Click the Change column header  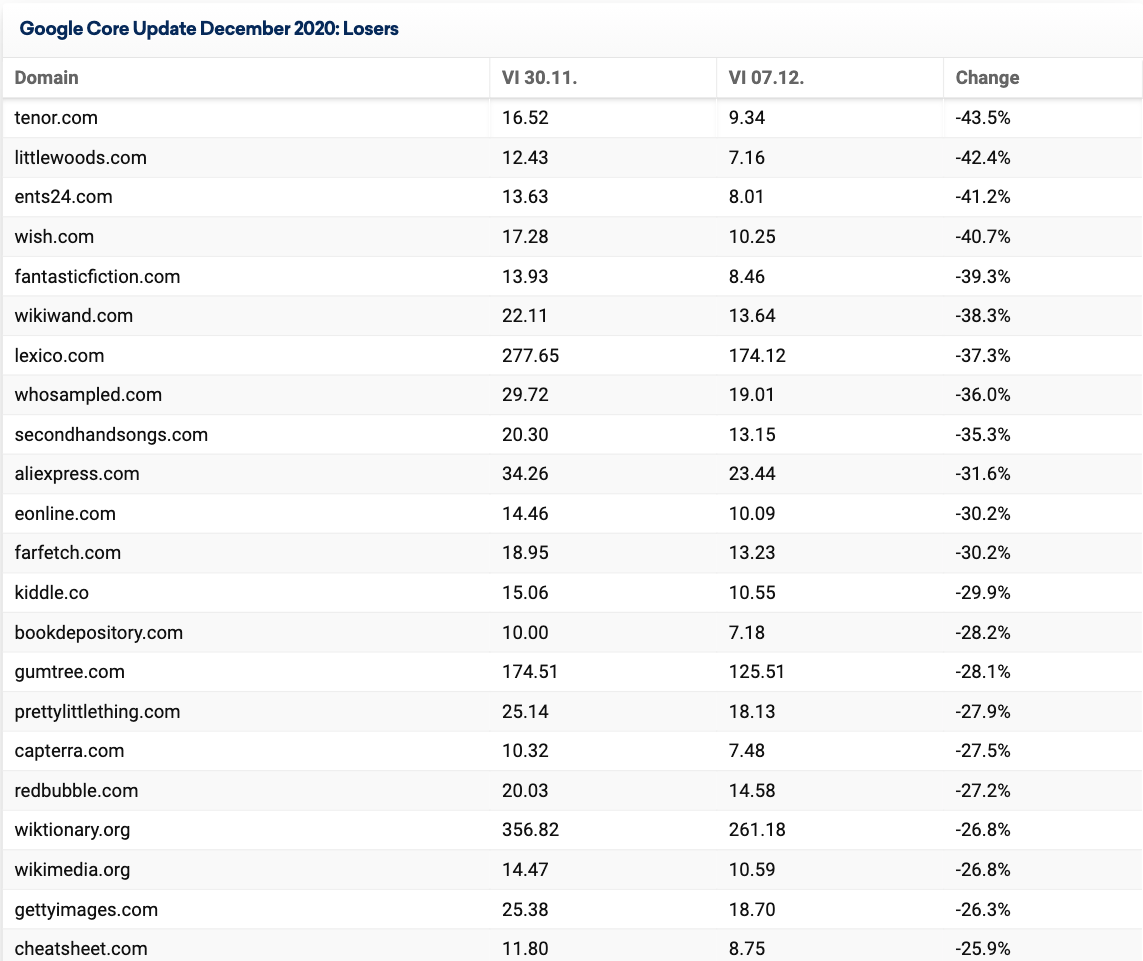pyautogui.click(x=988, y=78)
